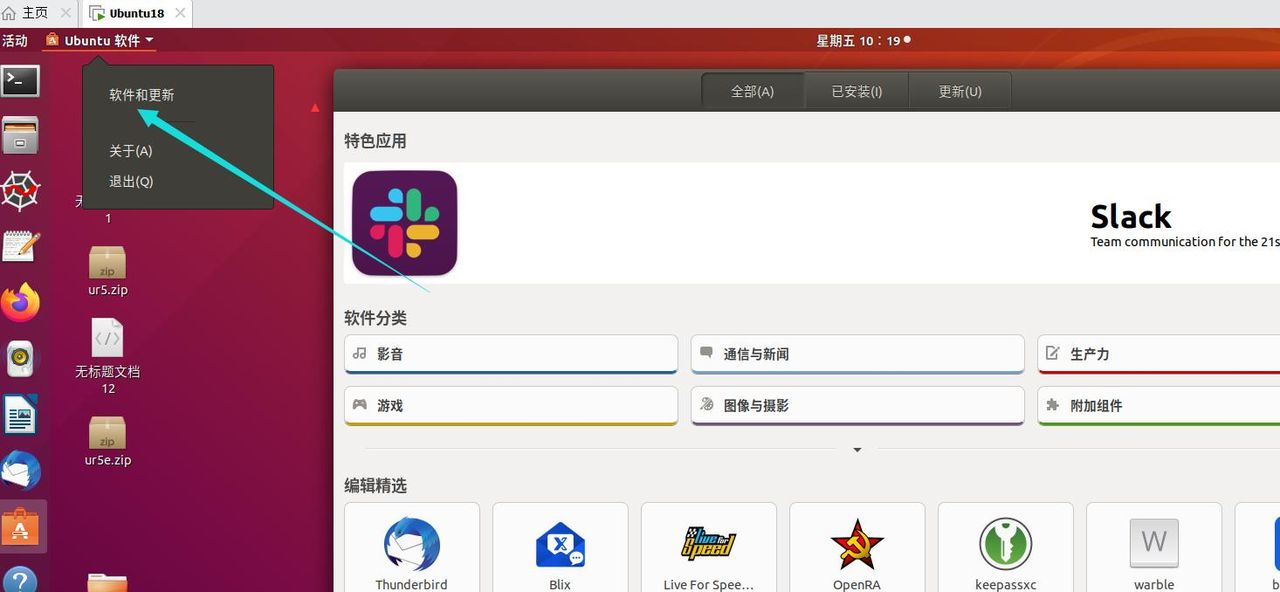The width and height of the screenshot is (1280, 592).
Task: Choose 退出(Q) from the application menu
Action: (x=130, y=181)
